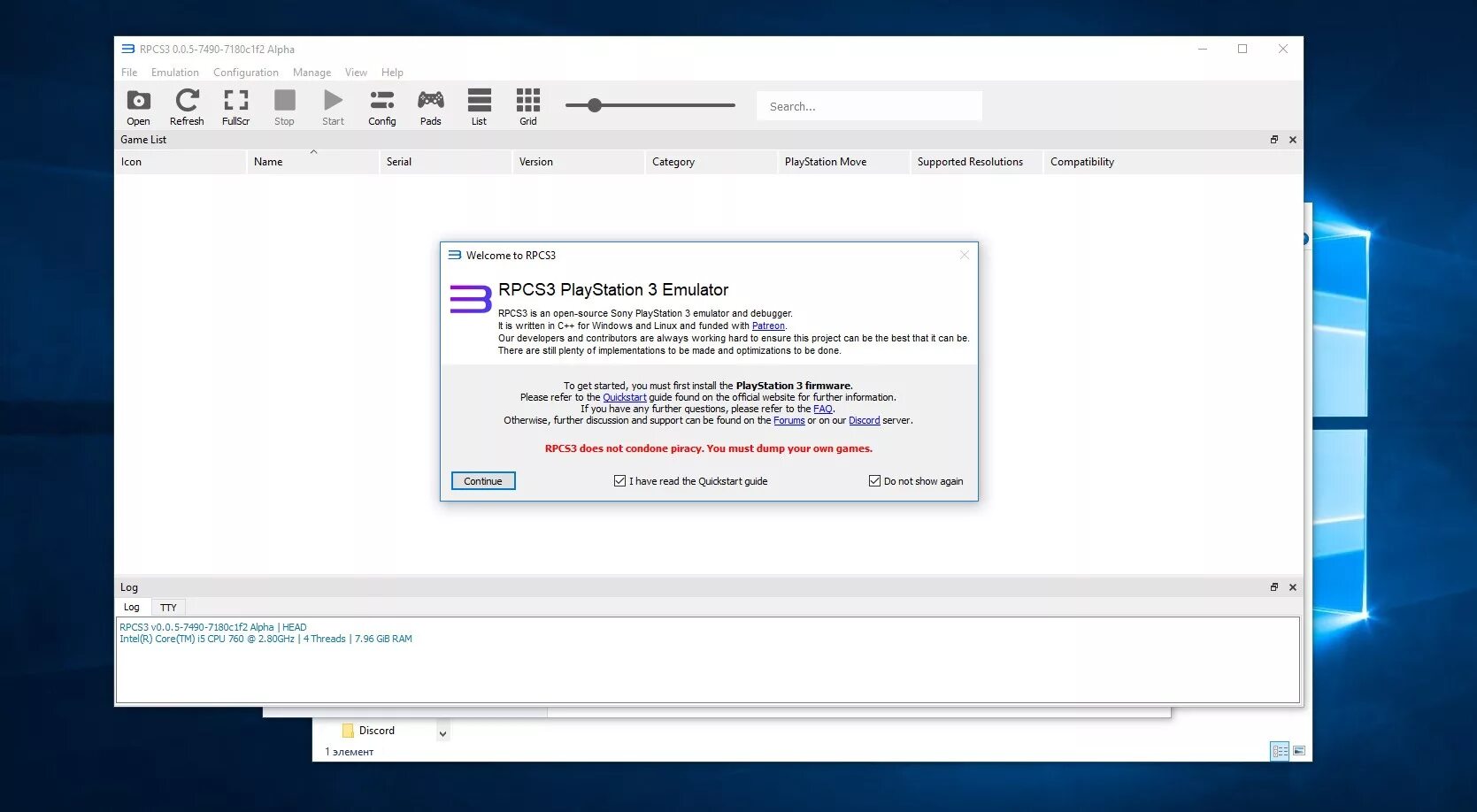Sort by PlayStation Move column
This screenshot has width=1477, height=812.
click(x=843, y=162)
